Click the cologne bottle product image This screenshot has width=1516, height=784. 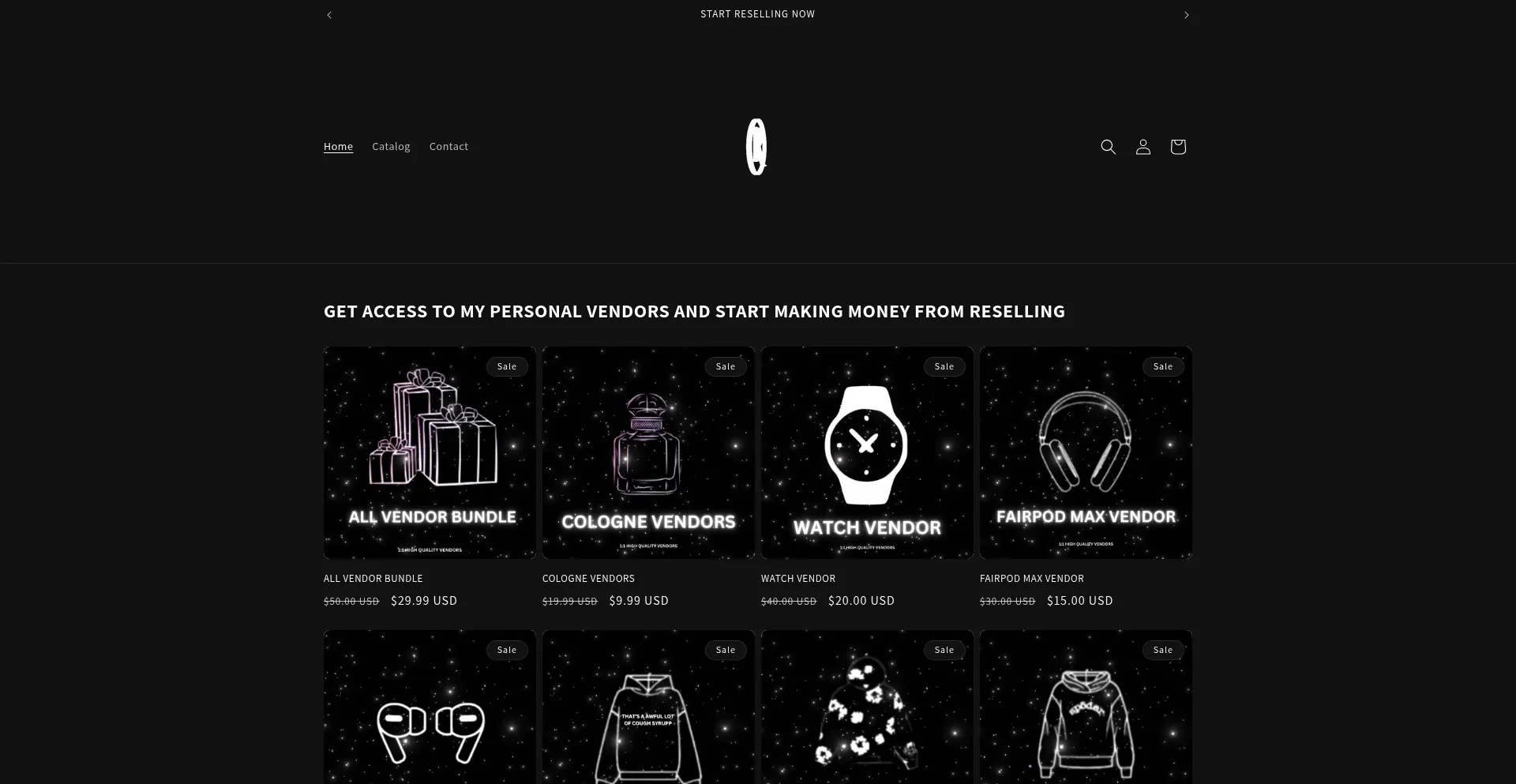tap(648, 452)
